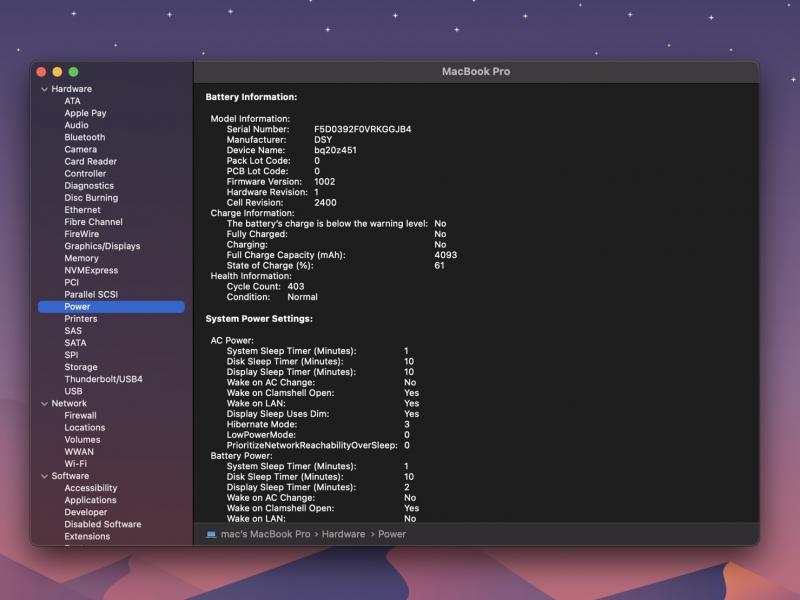Click Hardware in the path bar
This screenshot has width=800, height=600.
[343, 534]
